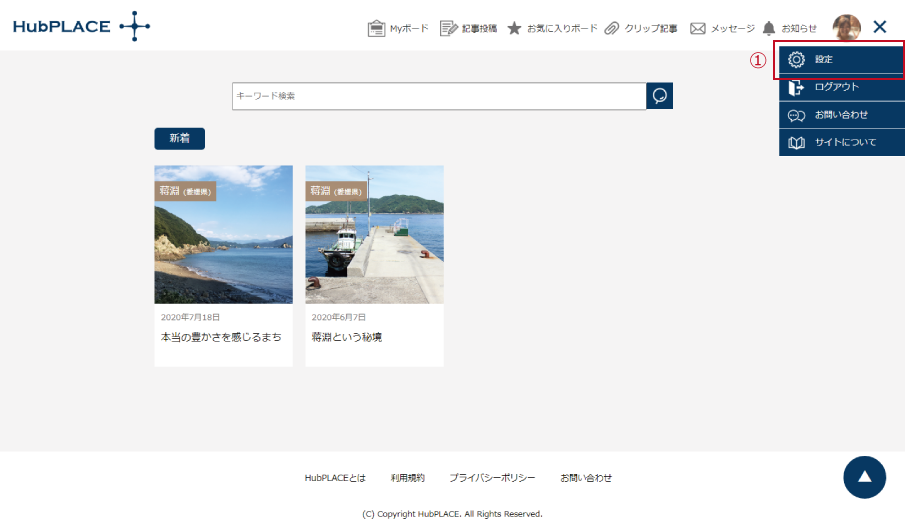Click the 新着 button
The height and width of the screenshot is (524, 905).
click(x=179, y=139)
